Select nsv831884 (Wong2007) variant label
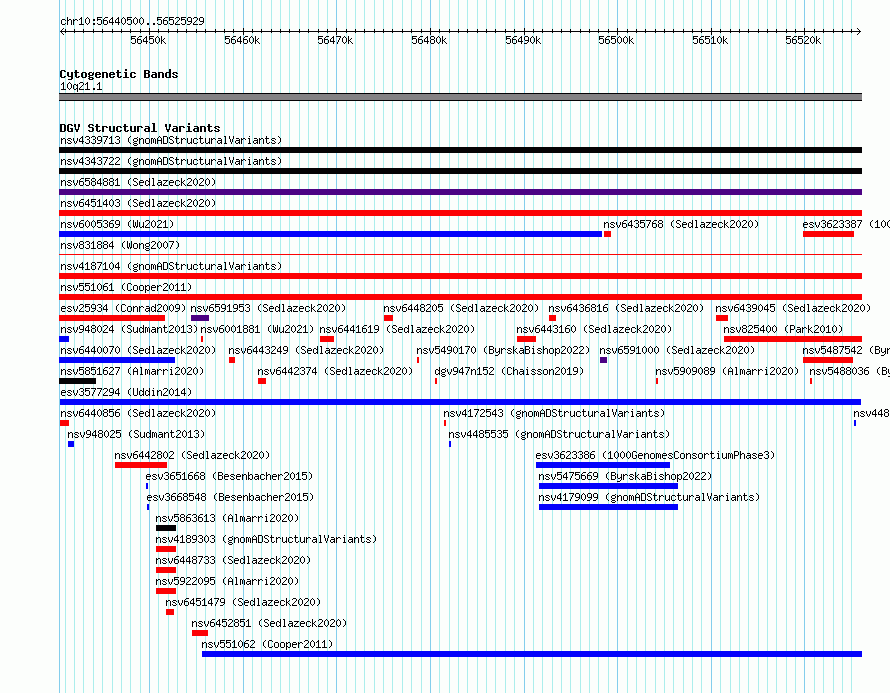 [x=120, y=245]
